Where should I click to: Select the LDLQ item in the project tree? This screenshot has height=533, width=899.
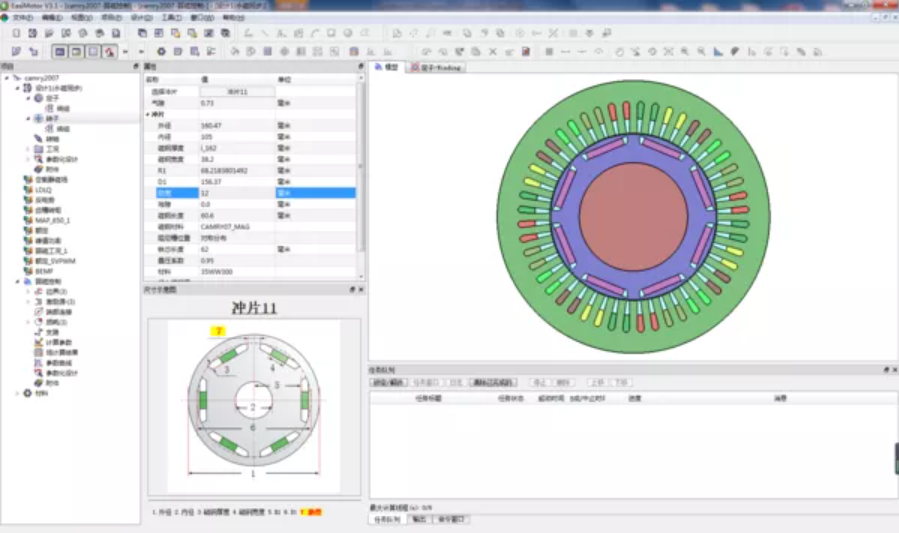click(x=43, y=190)
